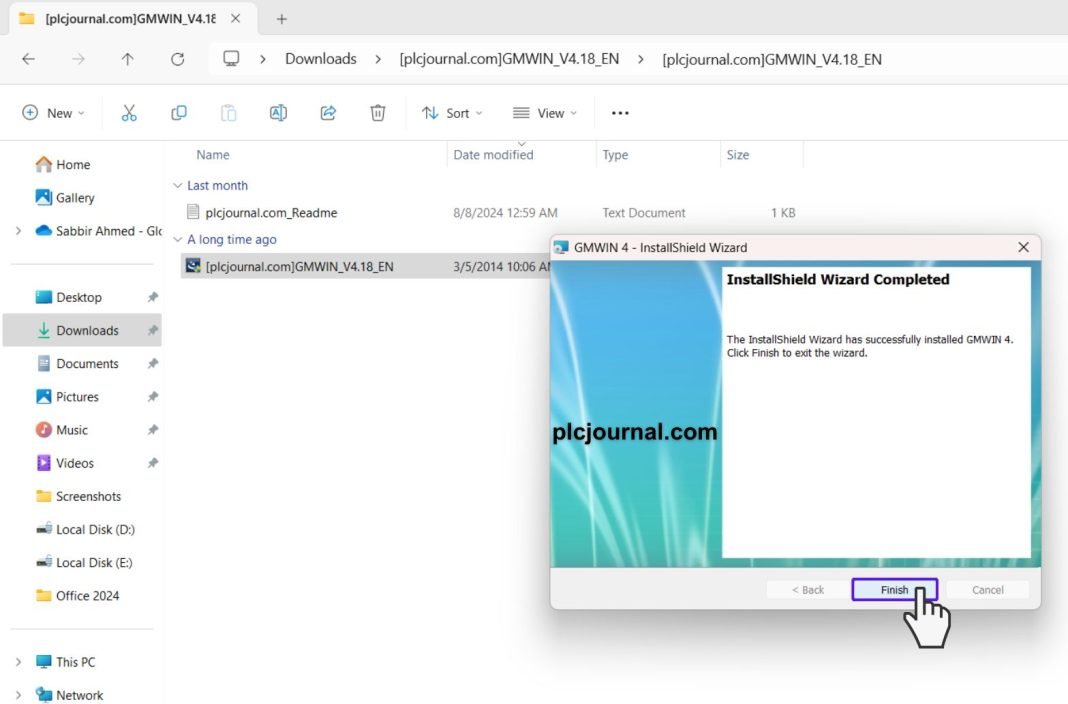1068x704 pixels.
Task: Sort by Date modified column header
Action: (493, 155)
